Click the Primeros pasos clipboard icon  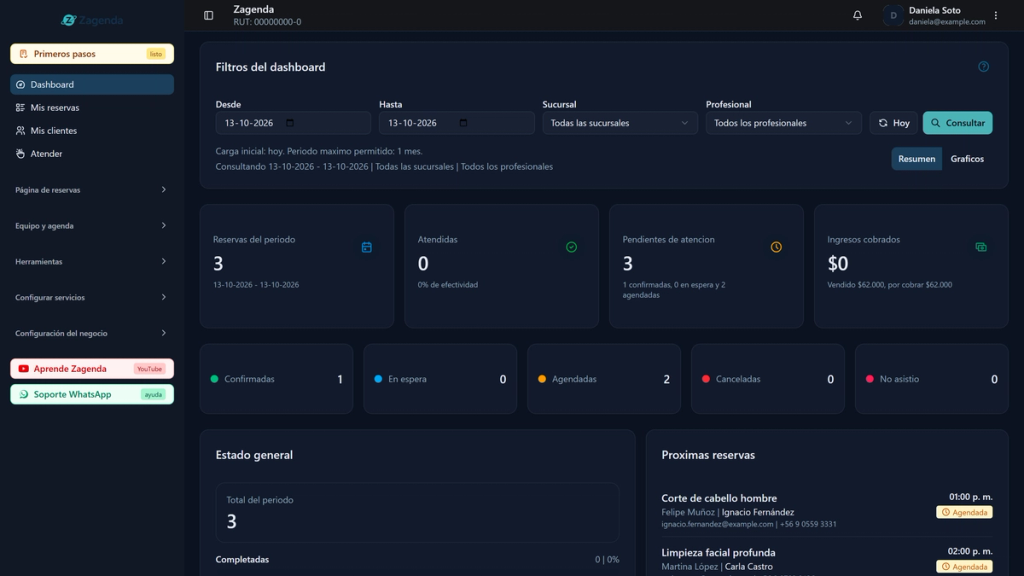tap(24, 54)
